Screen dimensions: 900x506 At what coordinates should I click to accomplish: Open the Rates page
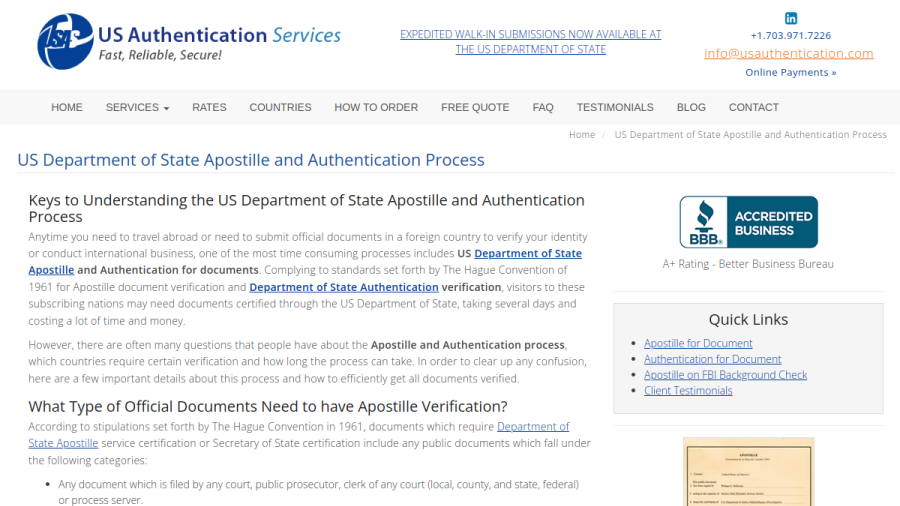point(209,107)
